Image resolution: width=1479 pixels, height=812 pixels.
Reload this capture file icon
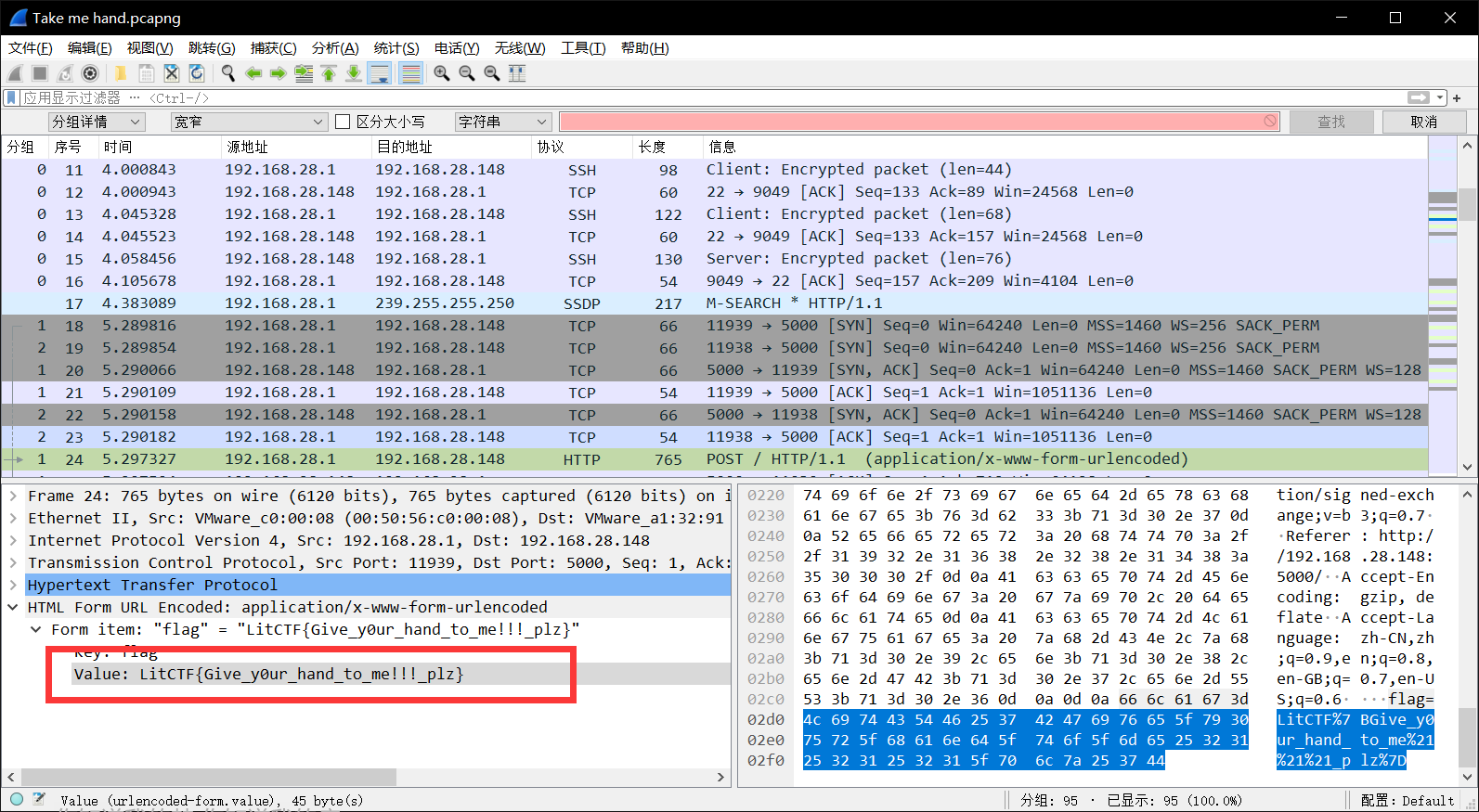[x=196, y=73]
